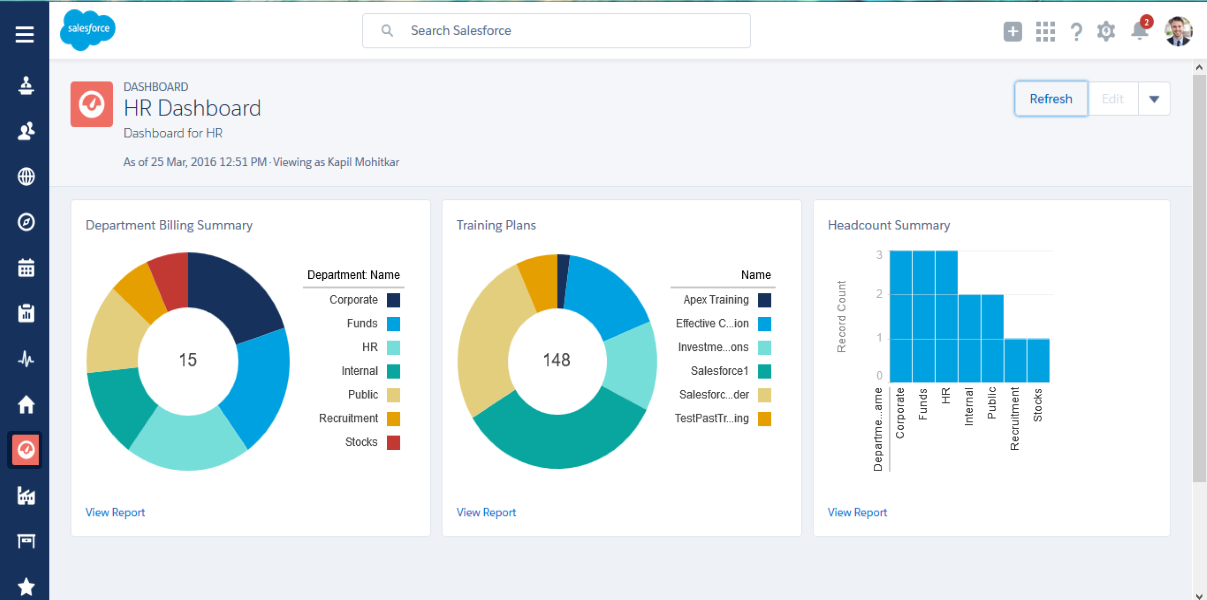Click the TestPastTr...ing orange legend swatch
1207x600 pixels.
(764, 418)
